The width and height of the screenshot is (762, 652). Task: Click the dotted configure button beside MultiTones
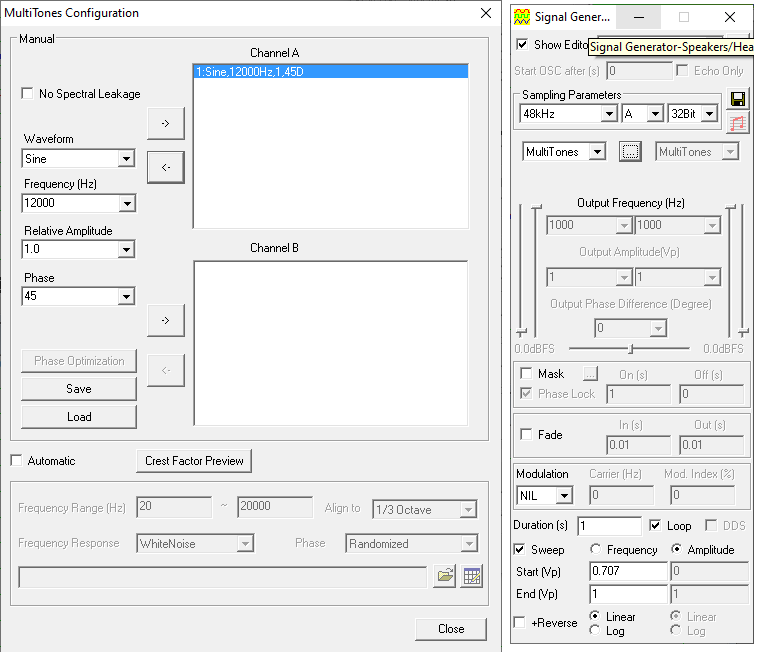click(630, 152)
